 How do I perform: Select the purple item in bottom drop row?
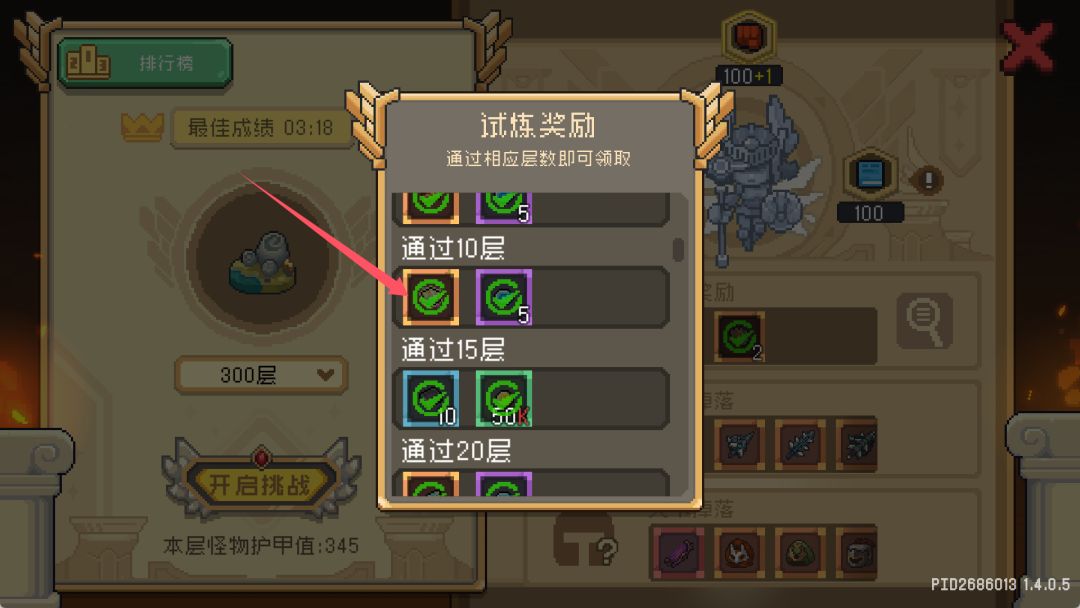(678, 552)
